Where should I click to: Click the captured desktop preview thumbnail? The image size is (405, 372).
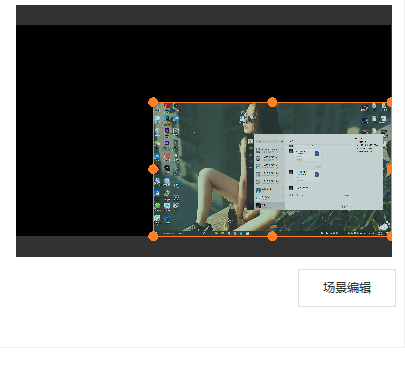point(272,169)
